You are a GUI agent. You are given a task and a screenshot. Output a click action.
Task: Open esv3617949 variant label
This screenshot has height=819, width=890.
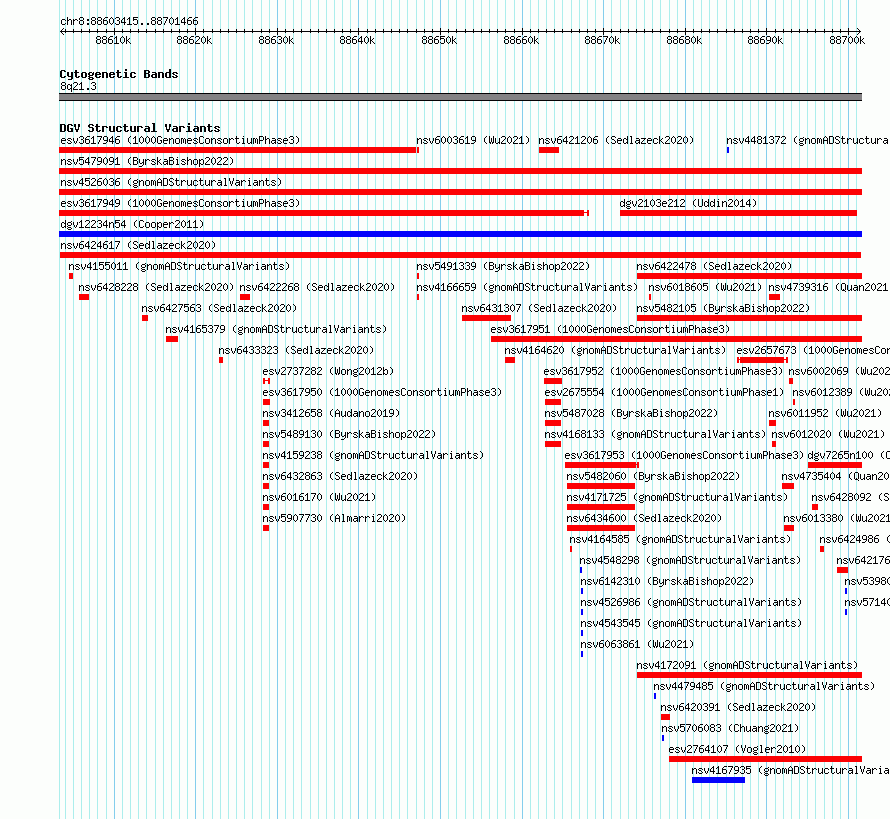coord(180,203)
